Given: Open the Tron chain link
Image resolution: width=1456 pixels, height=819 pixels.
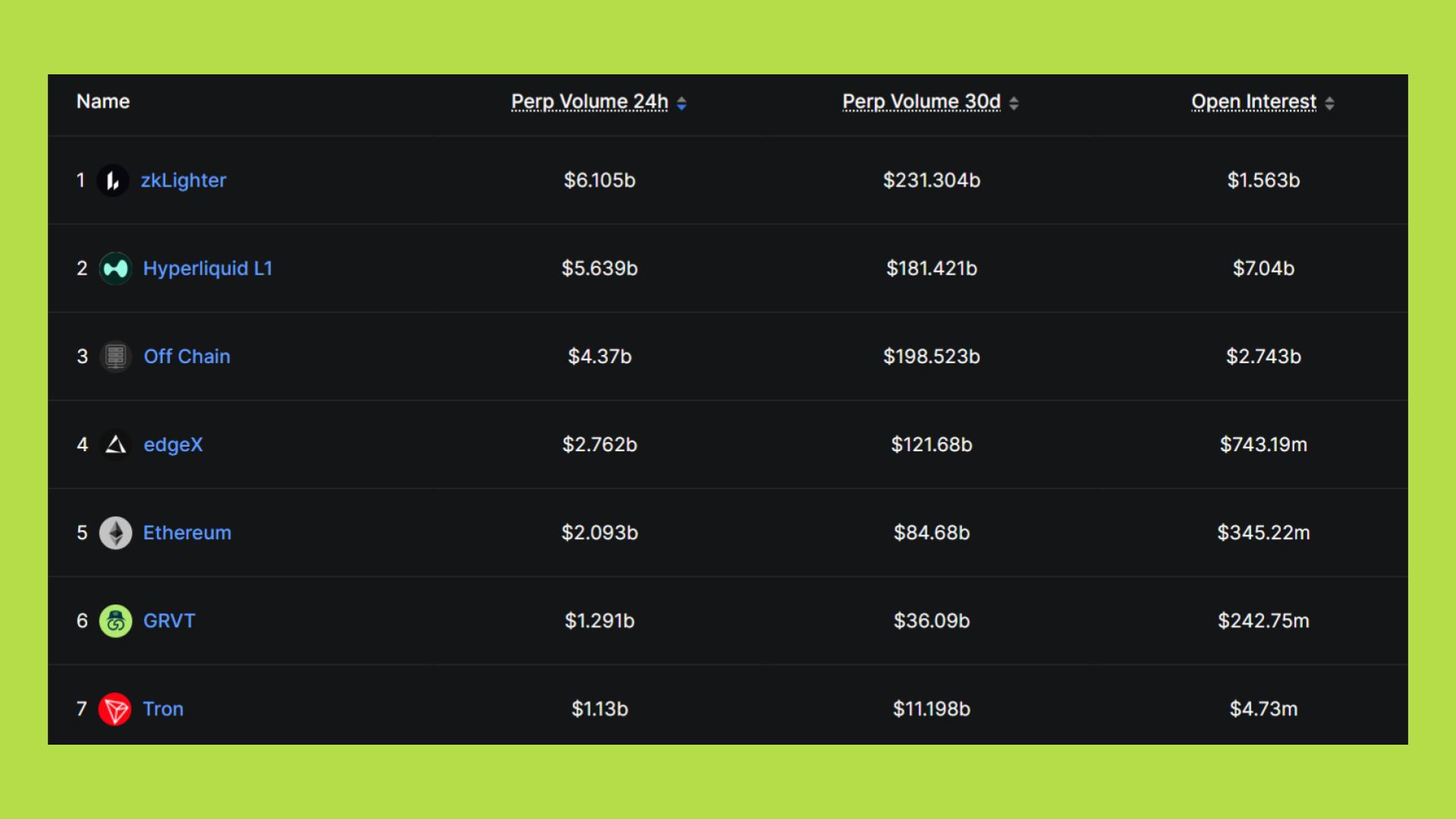Looking at the screenshot, I should (164, 709).
